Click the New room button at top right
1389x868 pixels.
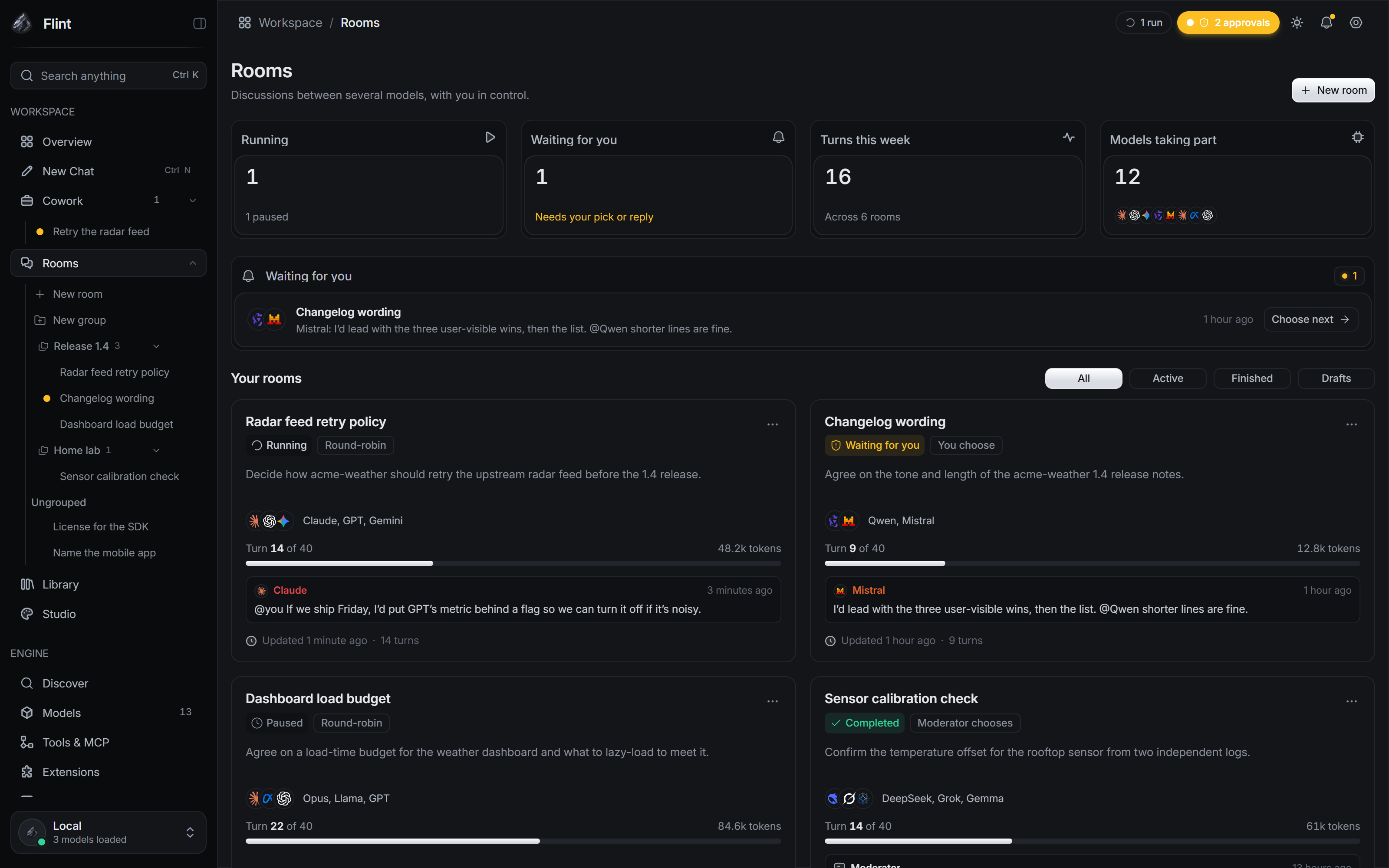point(1333,90)
